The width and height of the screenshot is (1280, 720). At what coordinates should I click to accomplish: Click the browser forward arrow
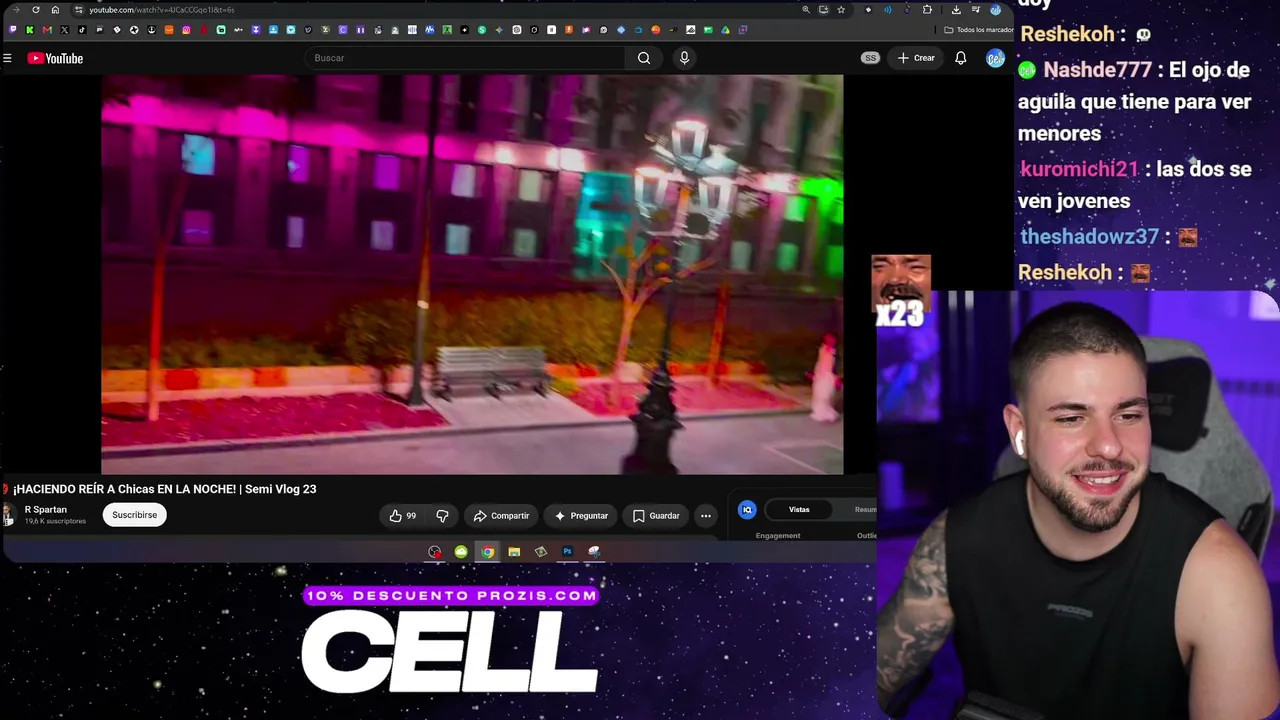pos(17,10)
